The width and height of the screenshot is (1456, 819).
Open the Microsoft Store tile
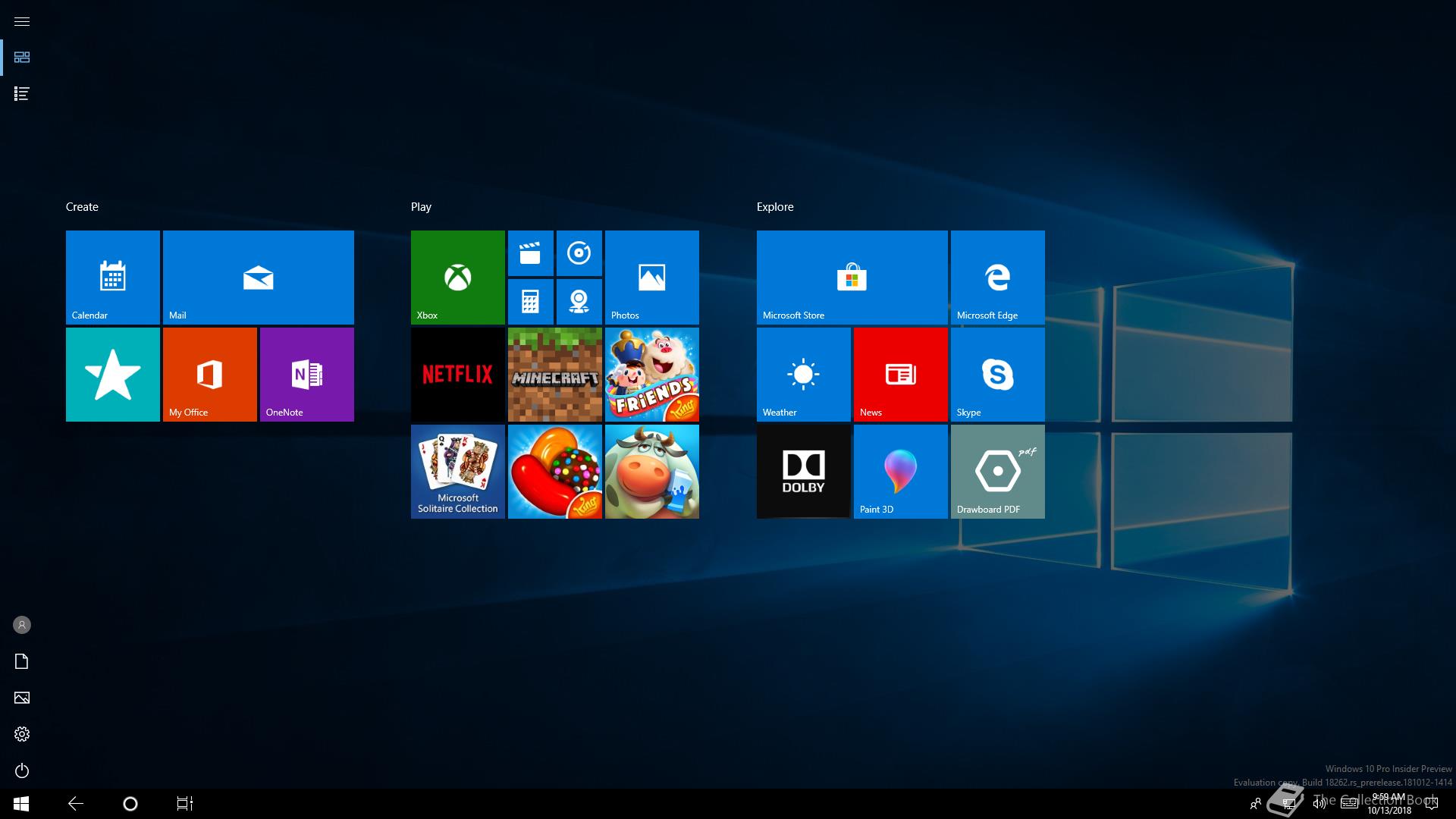pyautogui.click(x=852, y=278)
